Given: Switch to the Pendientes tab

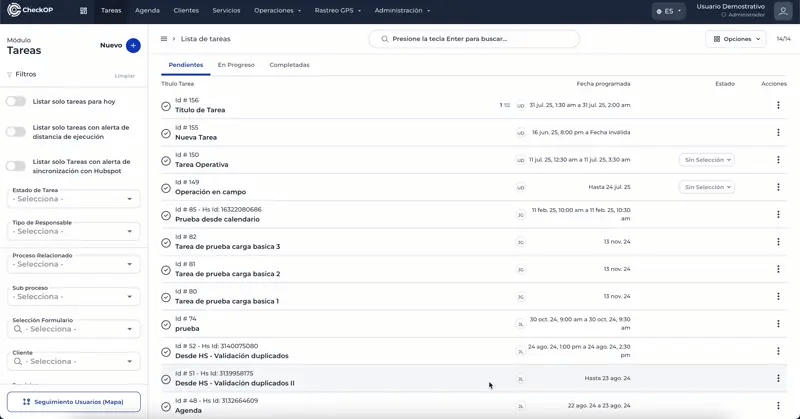Looking at the screenshot, I should 186,65.
